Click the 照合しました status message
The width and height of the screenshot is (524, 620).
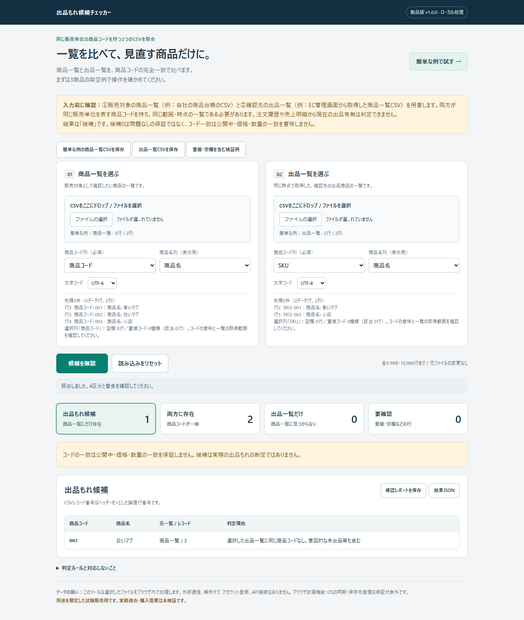coord(262,386)
